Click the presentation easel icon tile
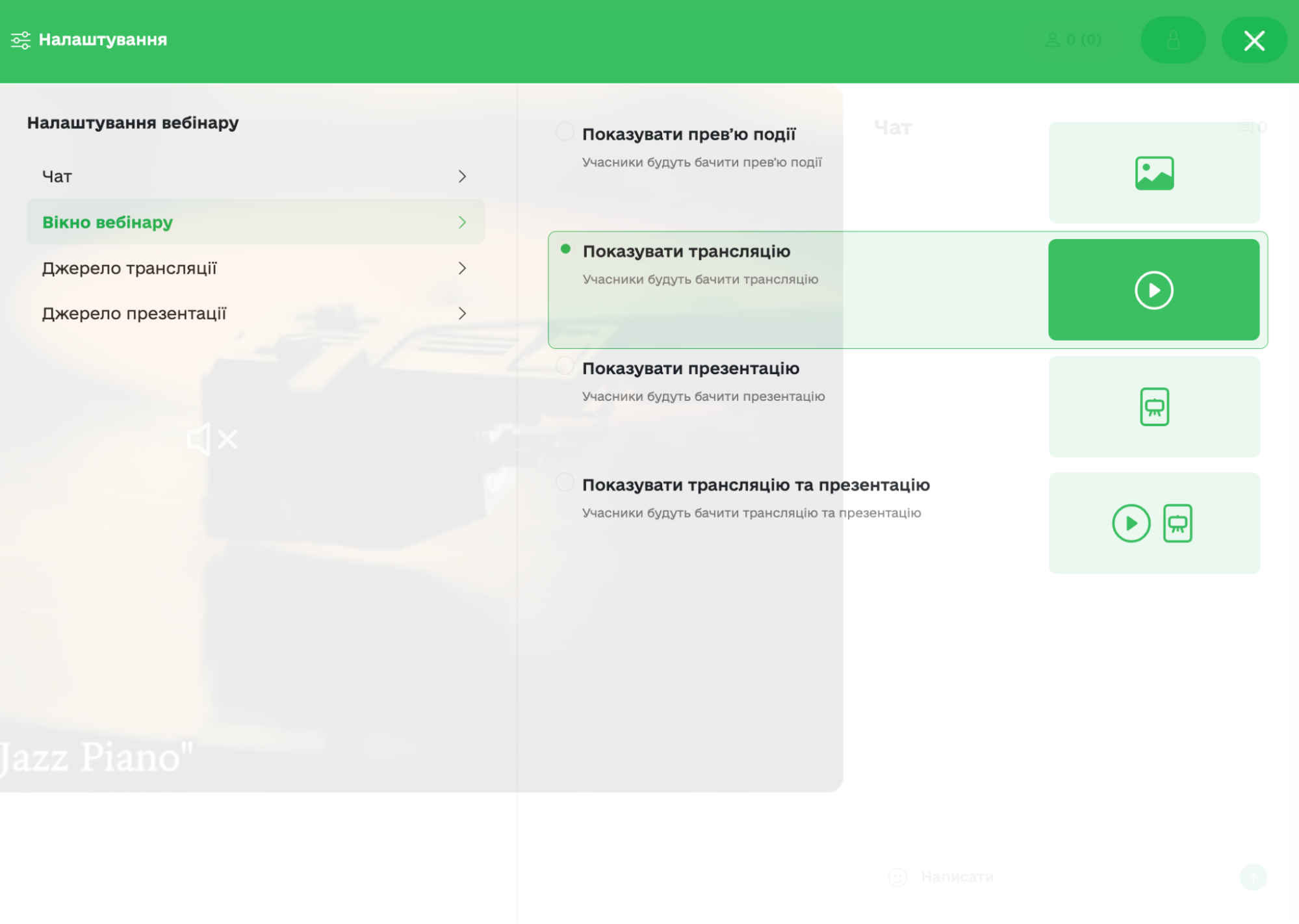The height and width of the screenshot is (924, 1299). point(1154,407)
